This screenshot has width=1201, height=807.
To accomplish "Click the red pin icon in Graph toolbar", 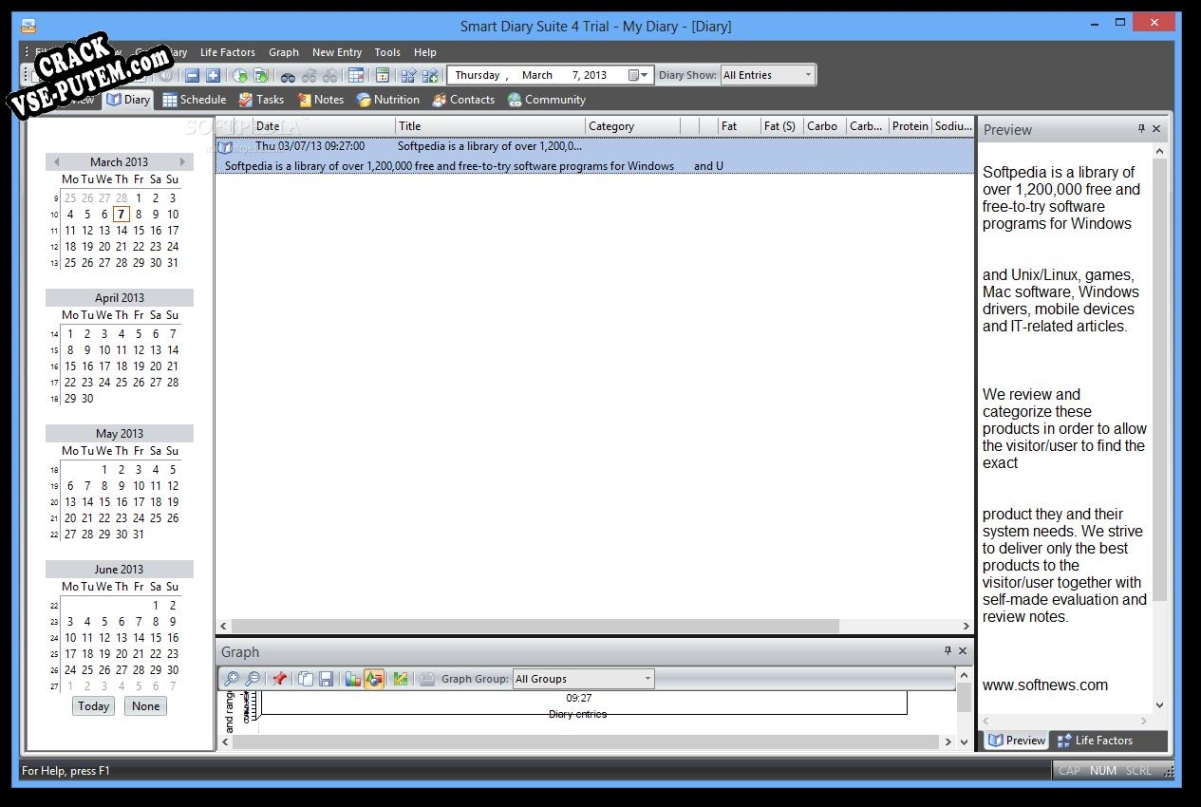I will 280,679.
